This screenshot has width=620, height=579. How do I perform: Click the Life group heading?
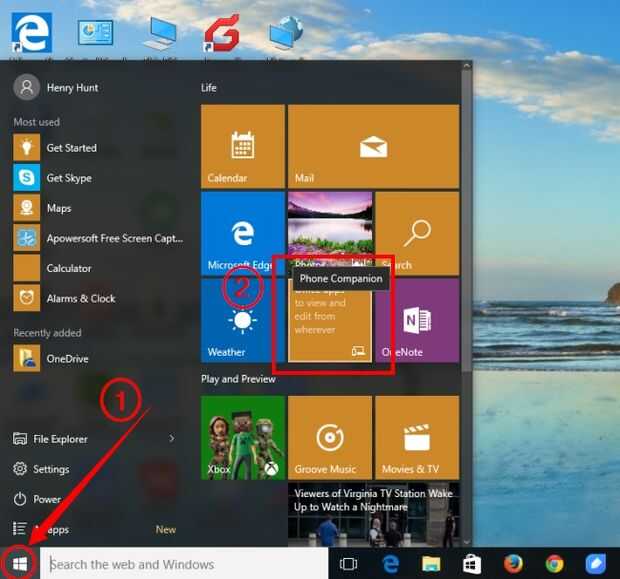pos(208,87)
